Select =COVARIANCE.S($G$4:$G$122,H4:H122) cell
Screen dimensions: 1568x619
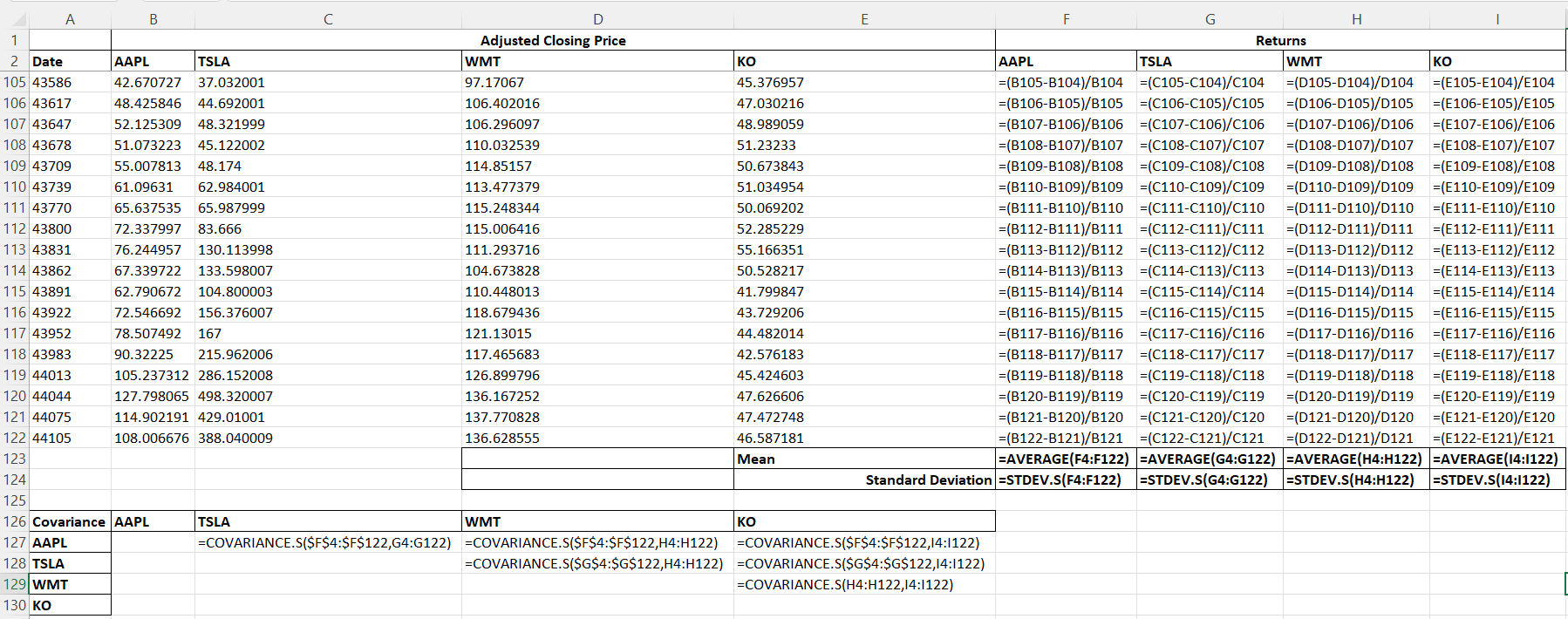click(597, 563)
